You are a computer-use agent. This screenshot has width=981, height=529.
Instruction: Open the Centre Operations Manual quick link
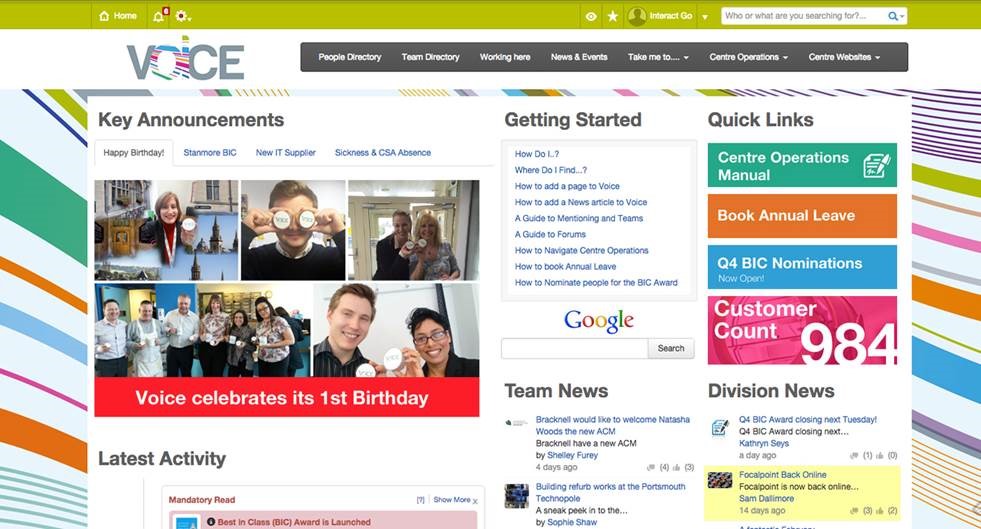[802, 165]
